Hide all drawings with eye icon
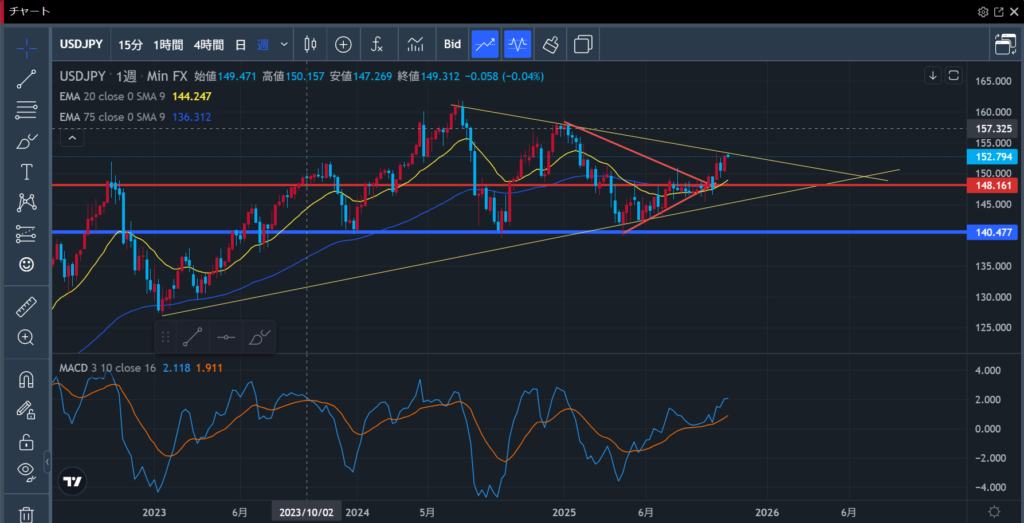 27,471
